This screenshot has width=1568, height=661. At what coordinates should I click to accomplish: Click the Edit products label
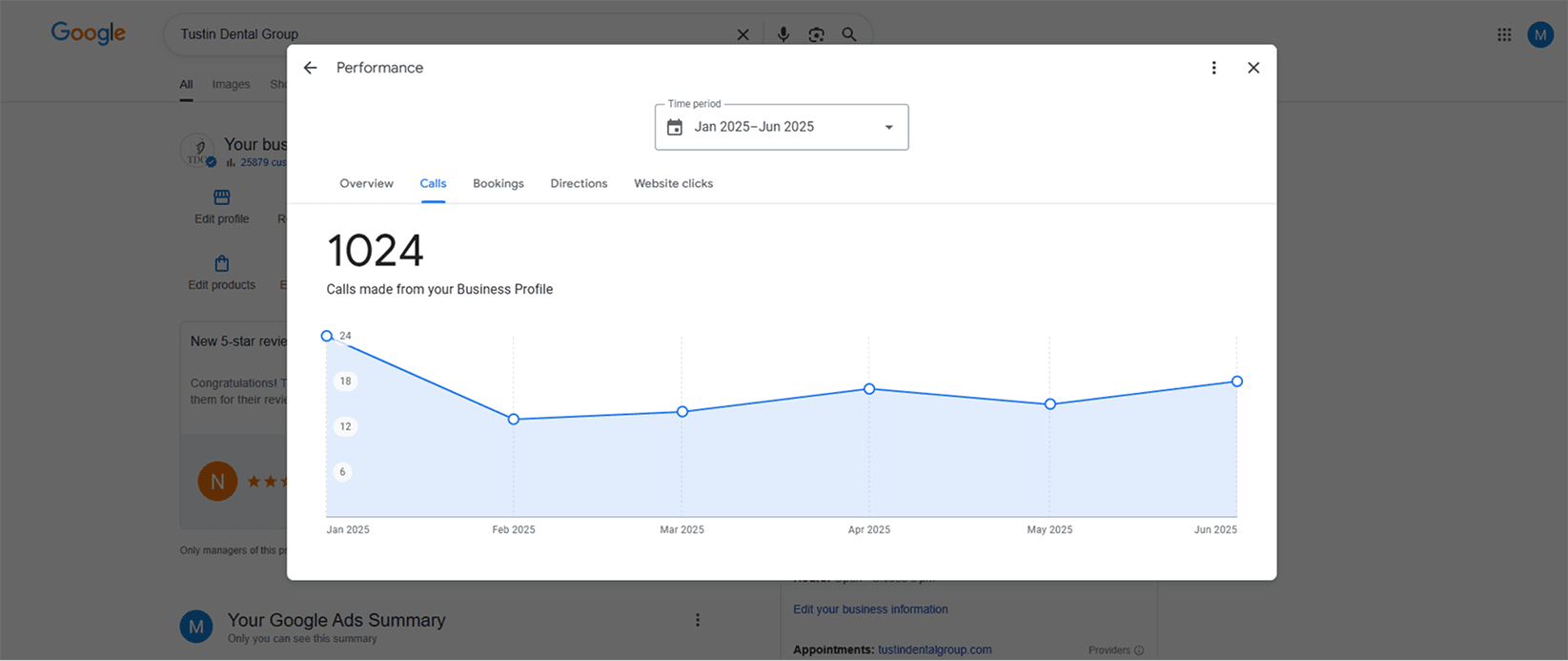222,285
